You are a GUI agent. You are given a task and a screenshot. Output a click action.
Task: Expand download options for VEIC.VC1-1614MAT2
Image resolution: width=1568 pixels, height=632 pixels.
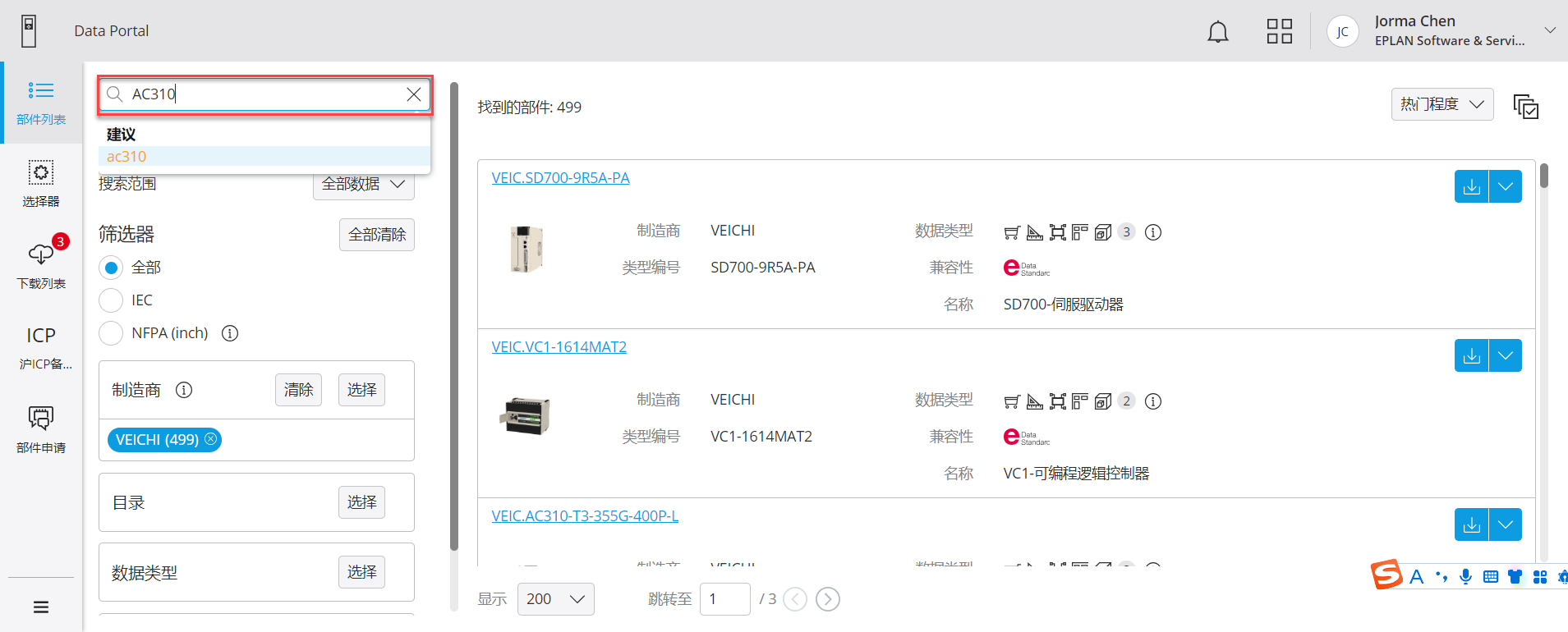1506,355
